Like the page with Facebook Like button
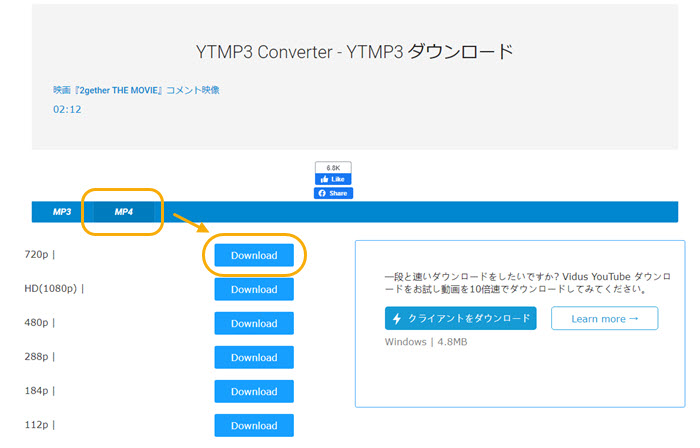The width and height of the screenshot is (700, 448). pyautogui.click(x=333, y=179)
